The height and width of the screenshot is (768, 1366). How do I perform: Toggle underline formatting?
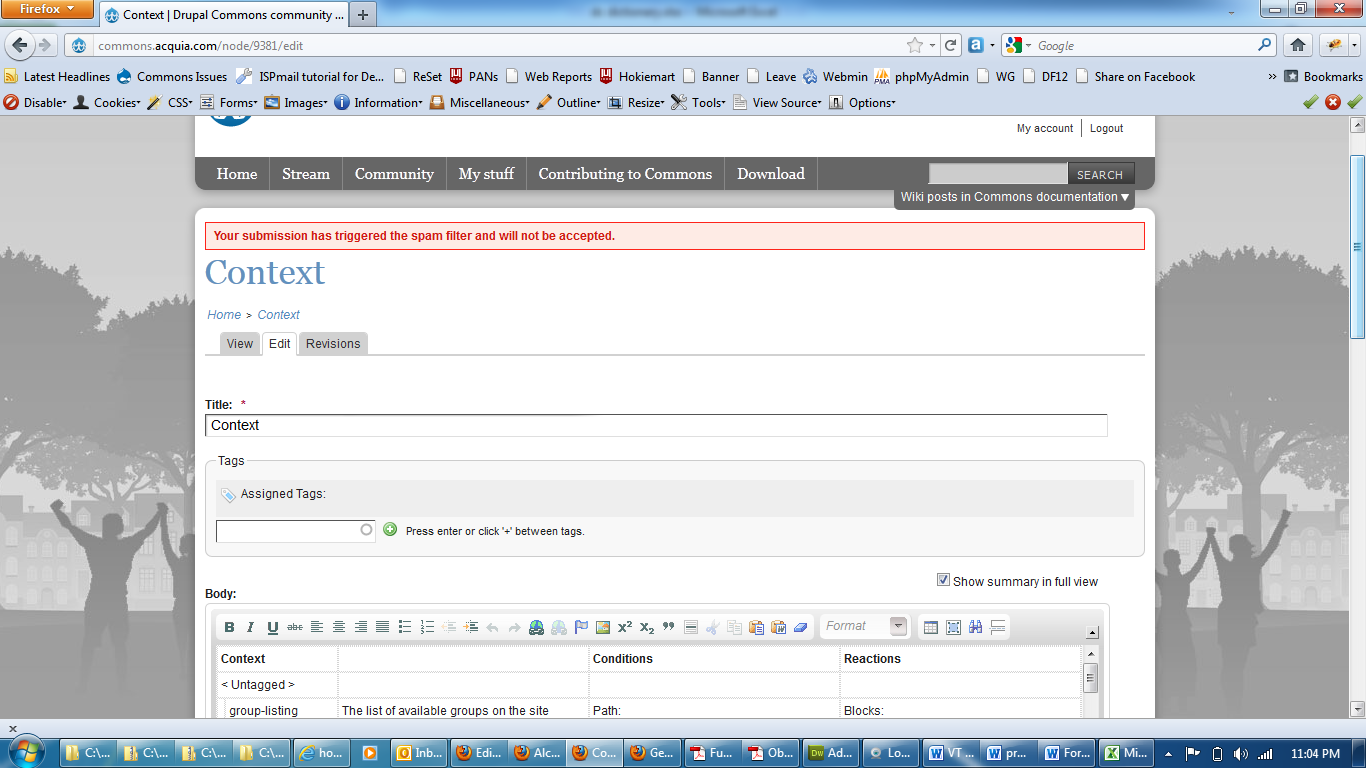(x=270, y=627)
